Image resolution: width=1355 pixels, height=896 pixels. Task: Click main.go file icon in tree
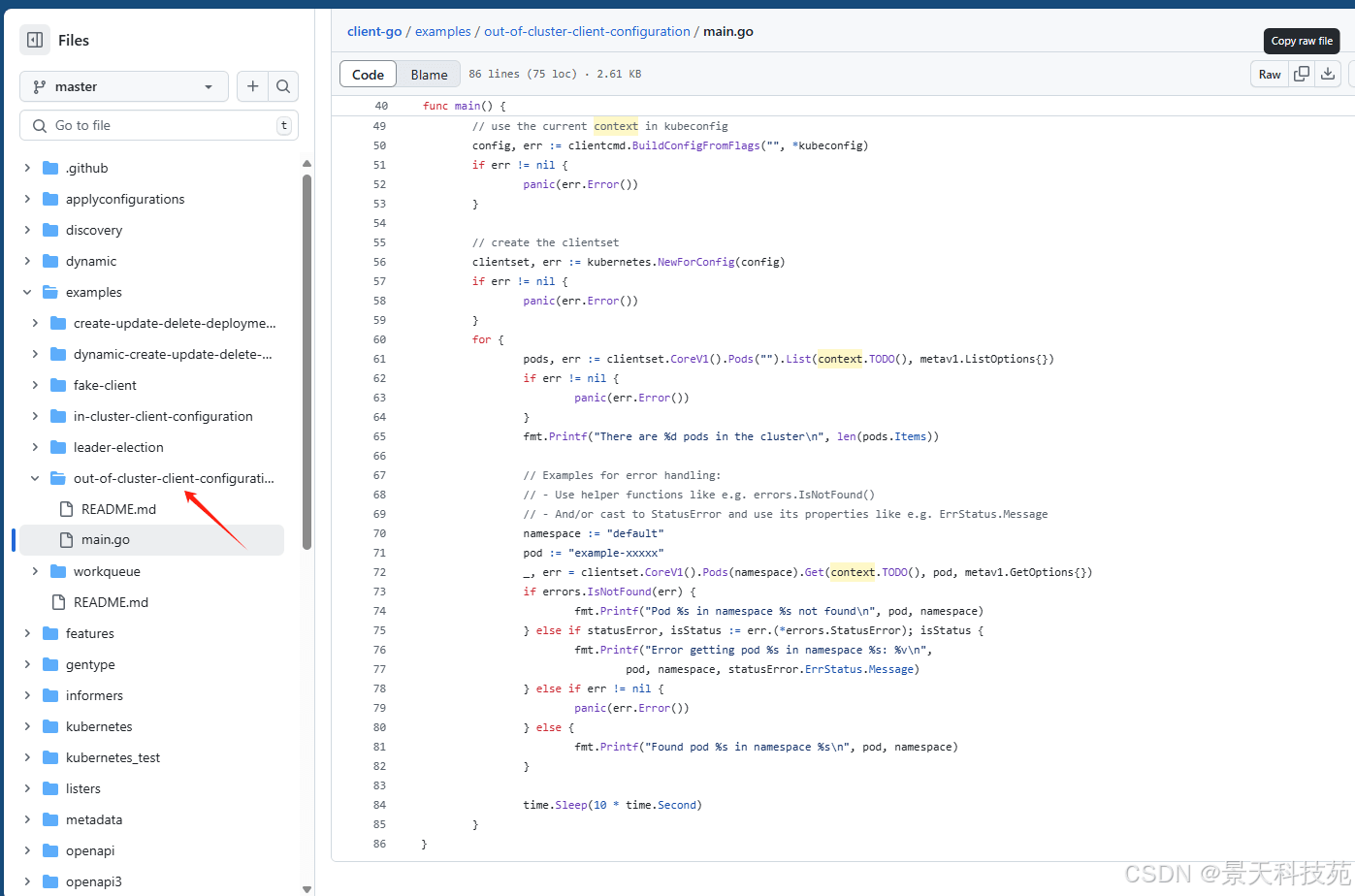[x=66, y=539]
